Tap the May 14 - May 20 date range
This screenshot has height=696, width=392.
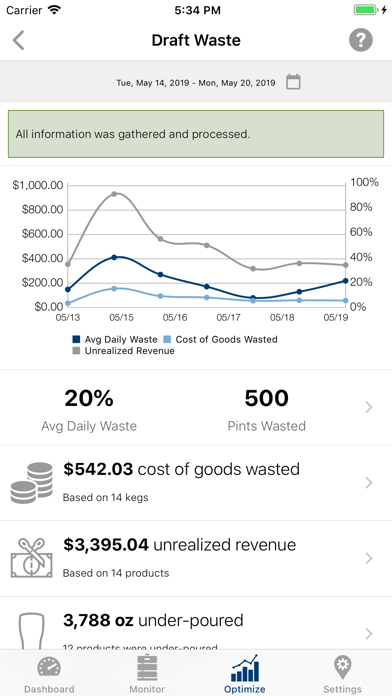click(196, 83)
